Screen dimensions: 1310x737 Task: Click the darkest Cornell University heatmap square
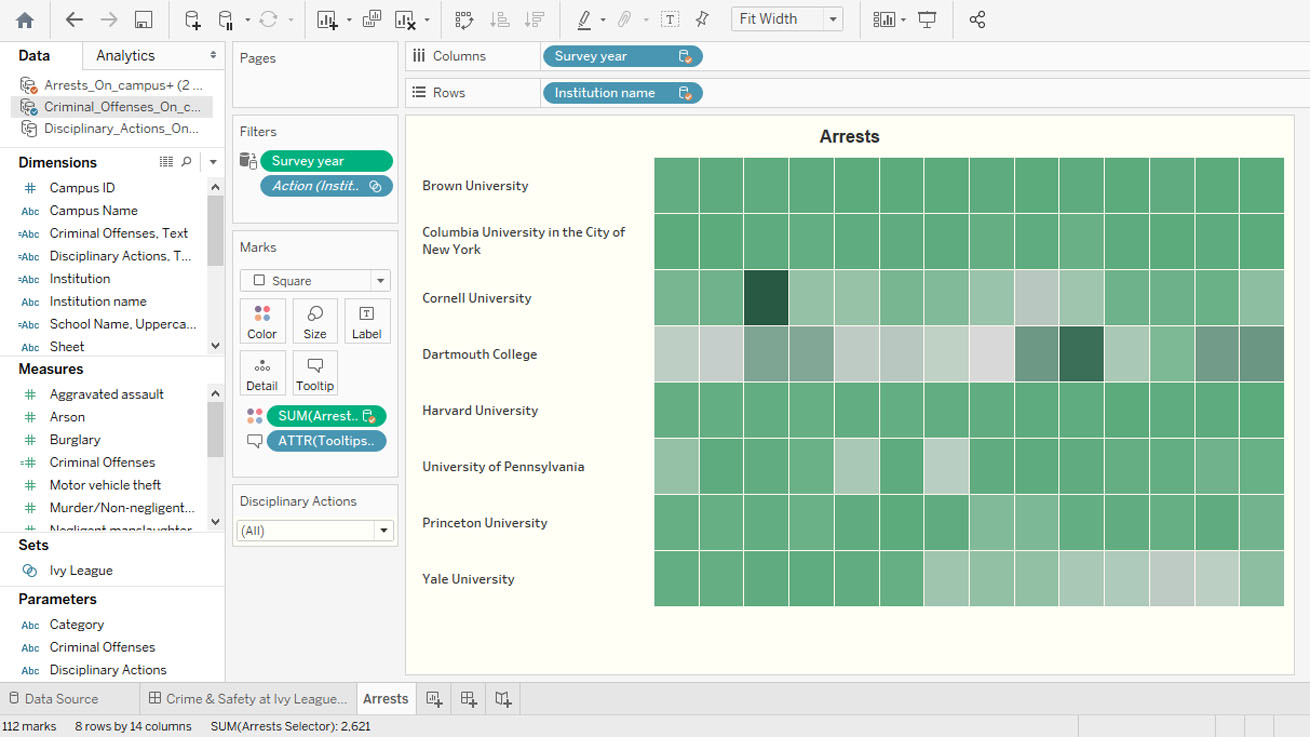[x=766, y=298]
